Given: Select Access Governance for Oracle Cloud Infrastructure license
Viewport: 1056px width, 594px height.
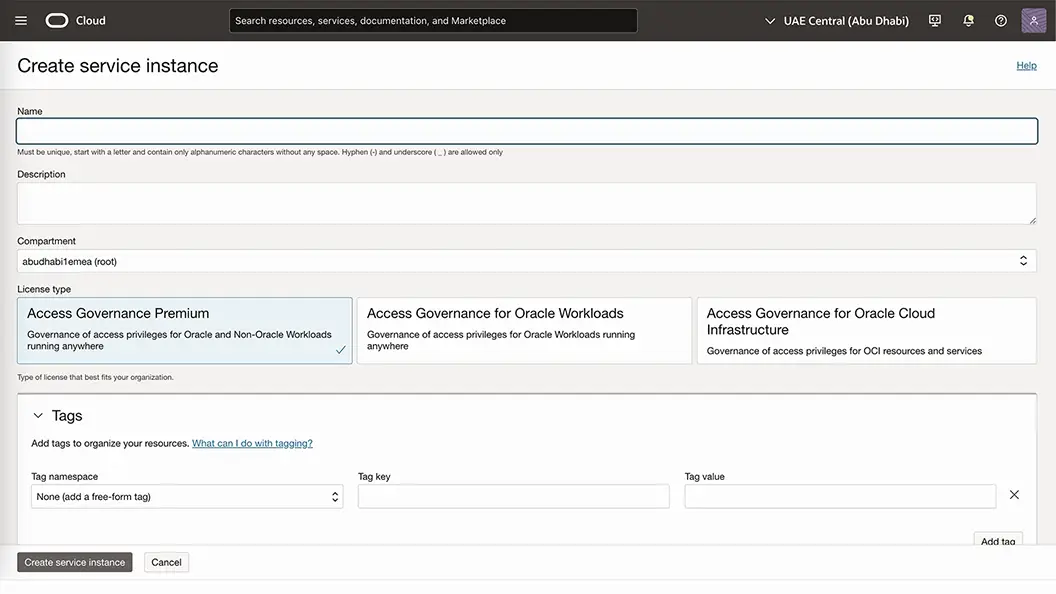Looking at the screenshot, I should tap(867, 331).
